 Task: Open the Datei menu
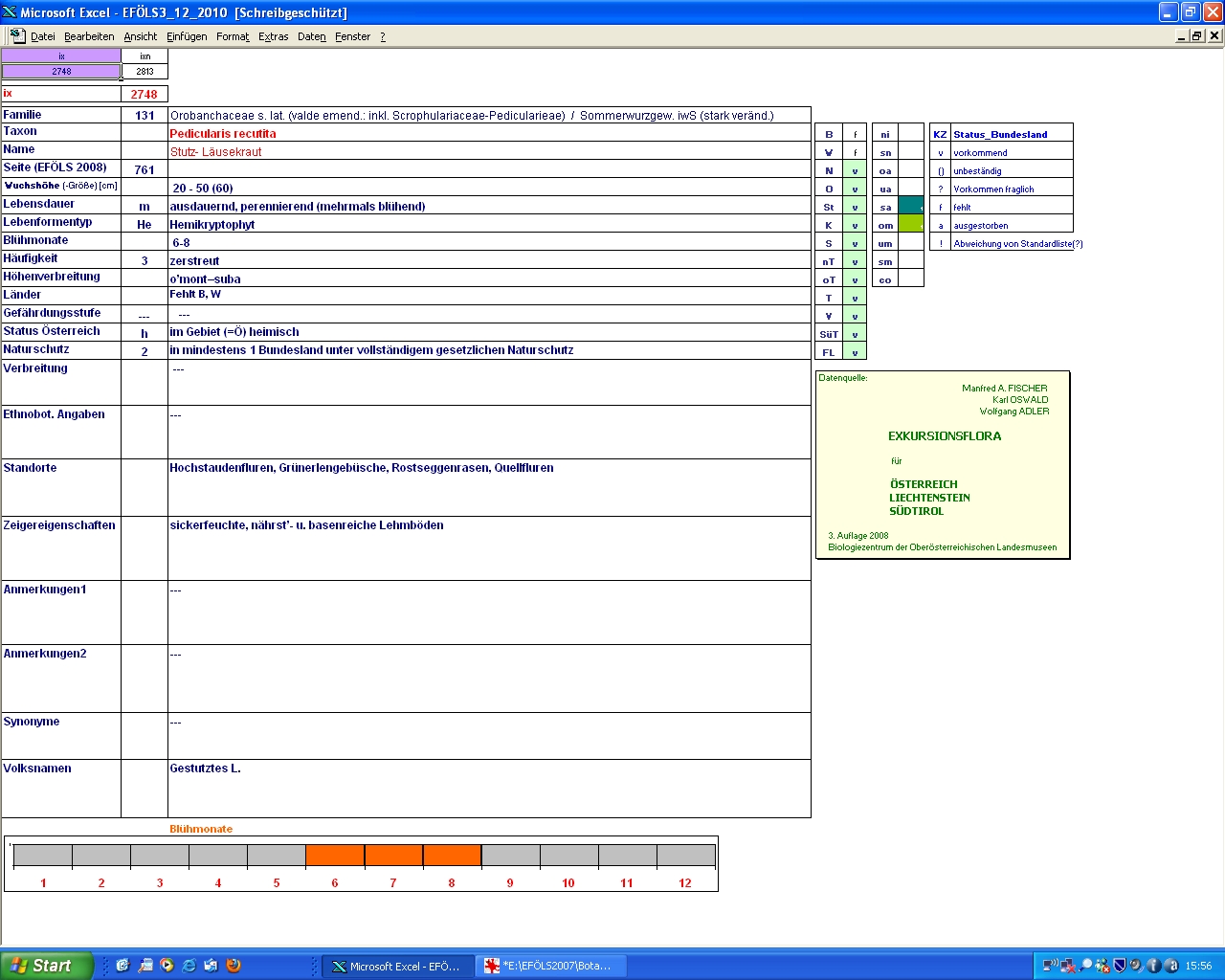42,36
